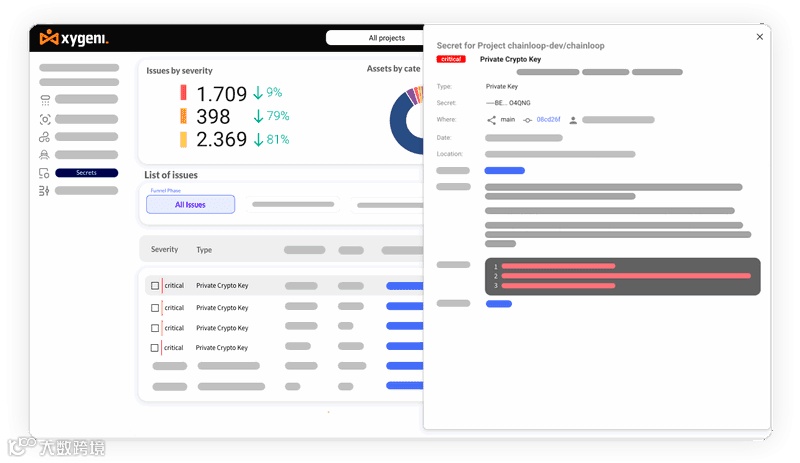Select the Secrets sidebar item
Viewport: 800px width, 463px height.
point(86,173)
